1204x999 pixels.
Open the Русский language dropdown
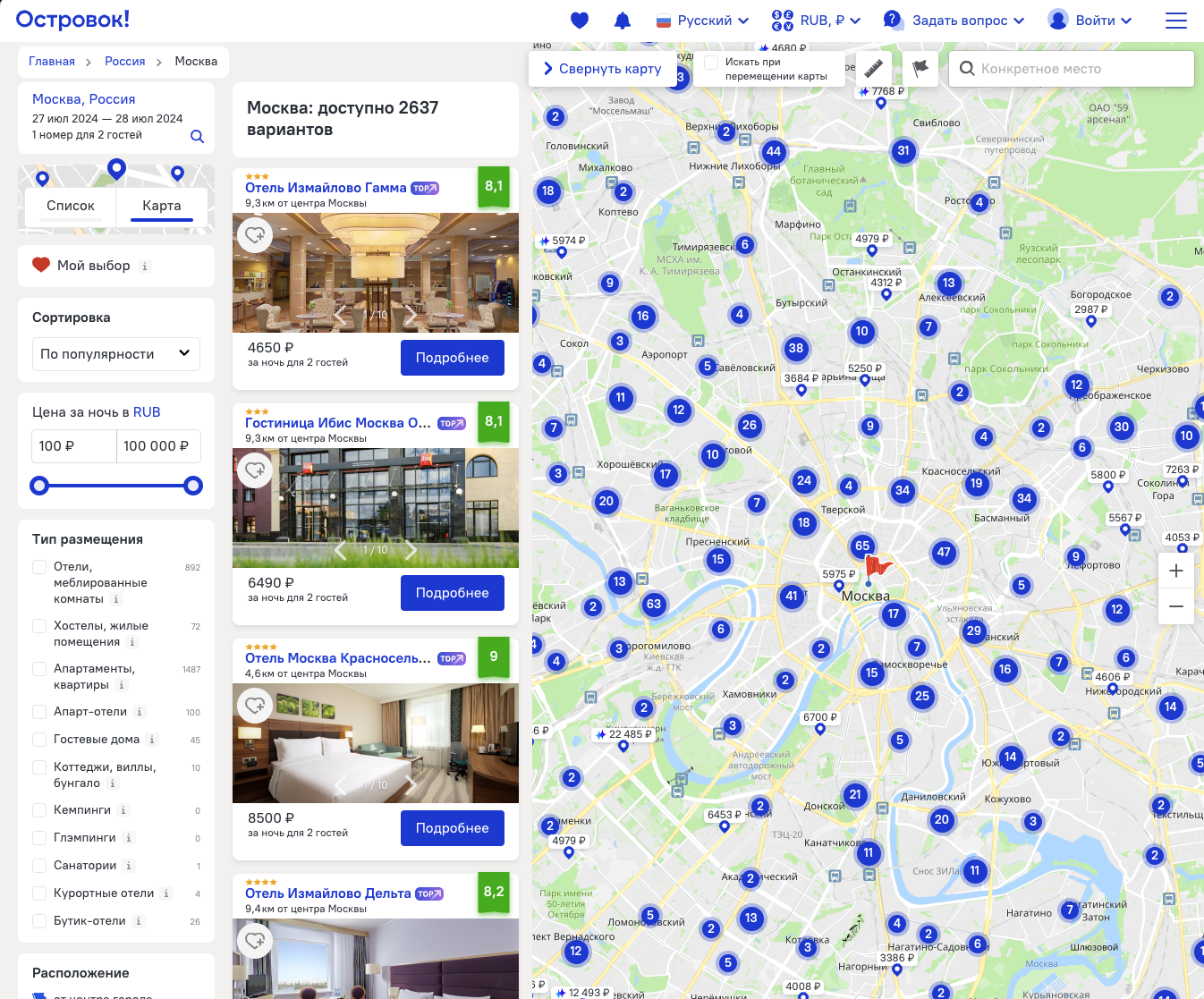click(702, 21)
